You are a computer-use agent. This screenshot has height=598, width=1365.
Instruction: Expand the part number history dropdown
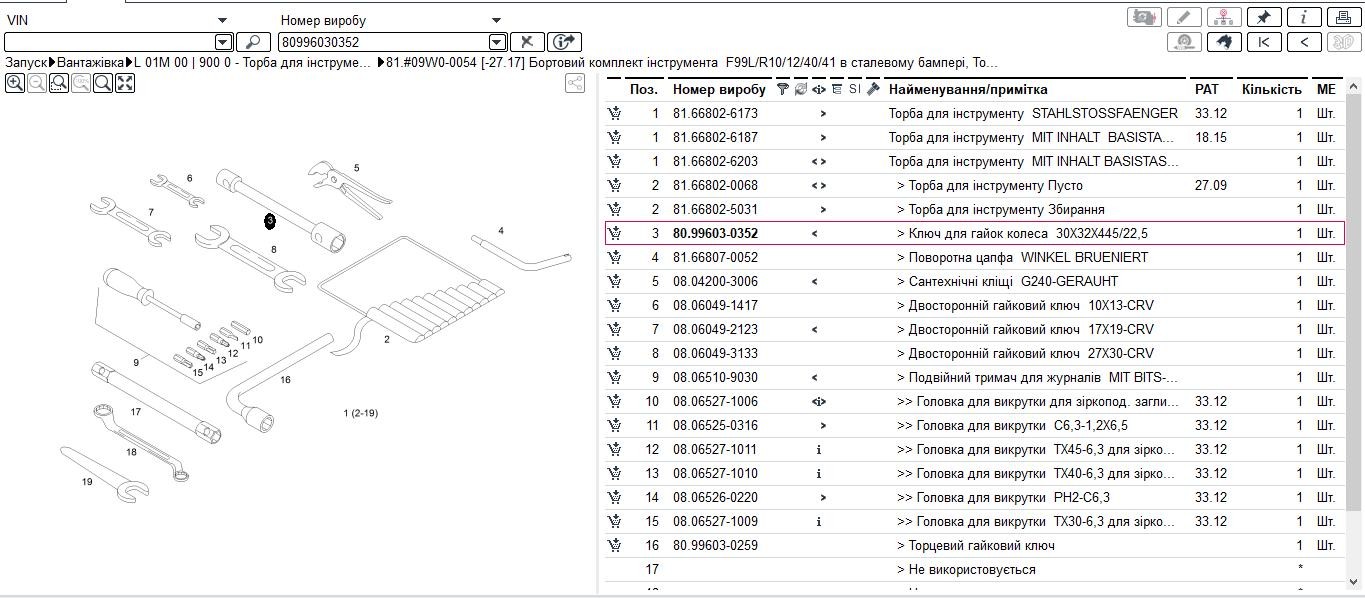pos(497,42)
